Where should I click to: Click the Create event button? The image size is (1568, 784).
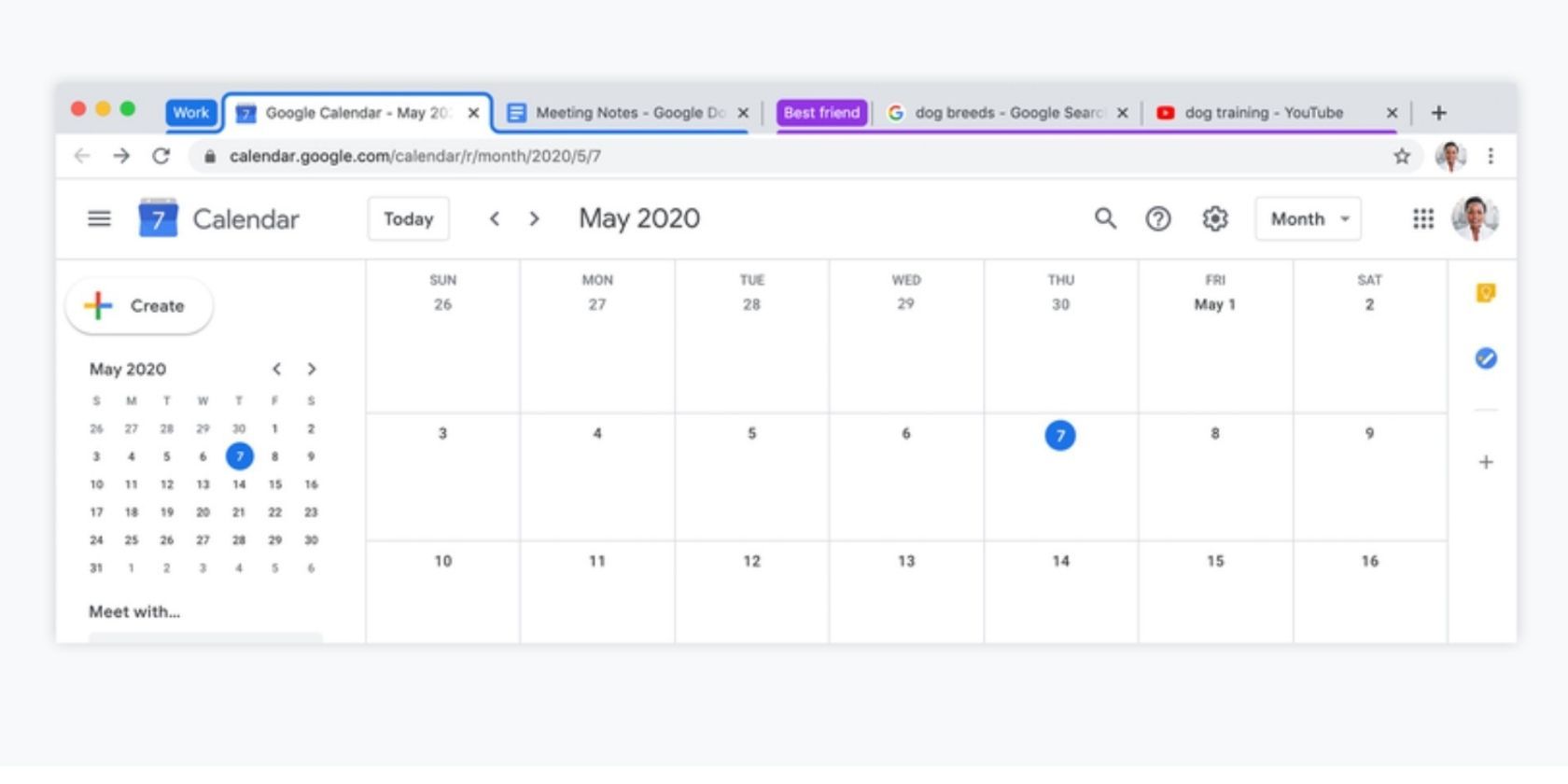(139, 305)
